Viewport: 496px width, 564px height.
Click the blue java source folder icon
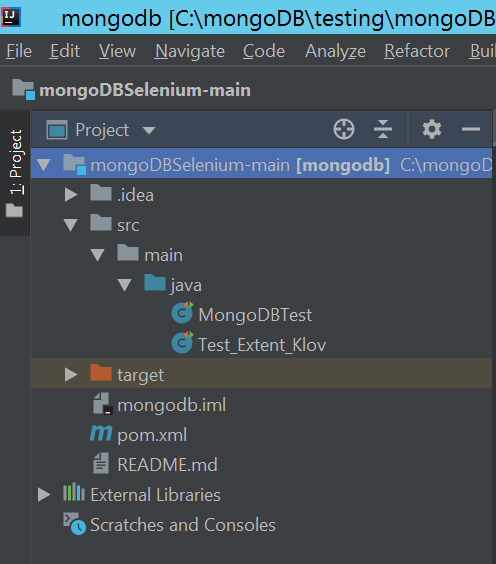pyautogui.click(x=155, y=283)
